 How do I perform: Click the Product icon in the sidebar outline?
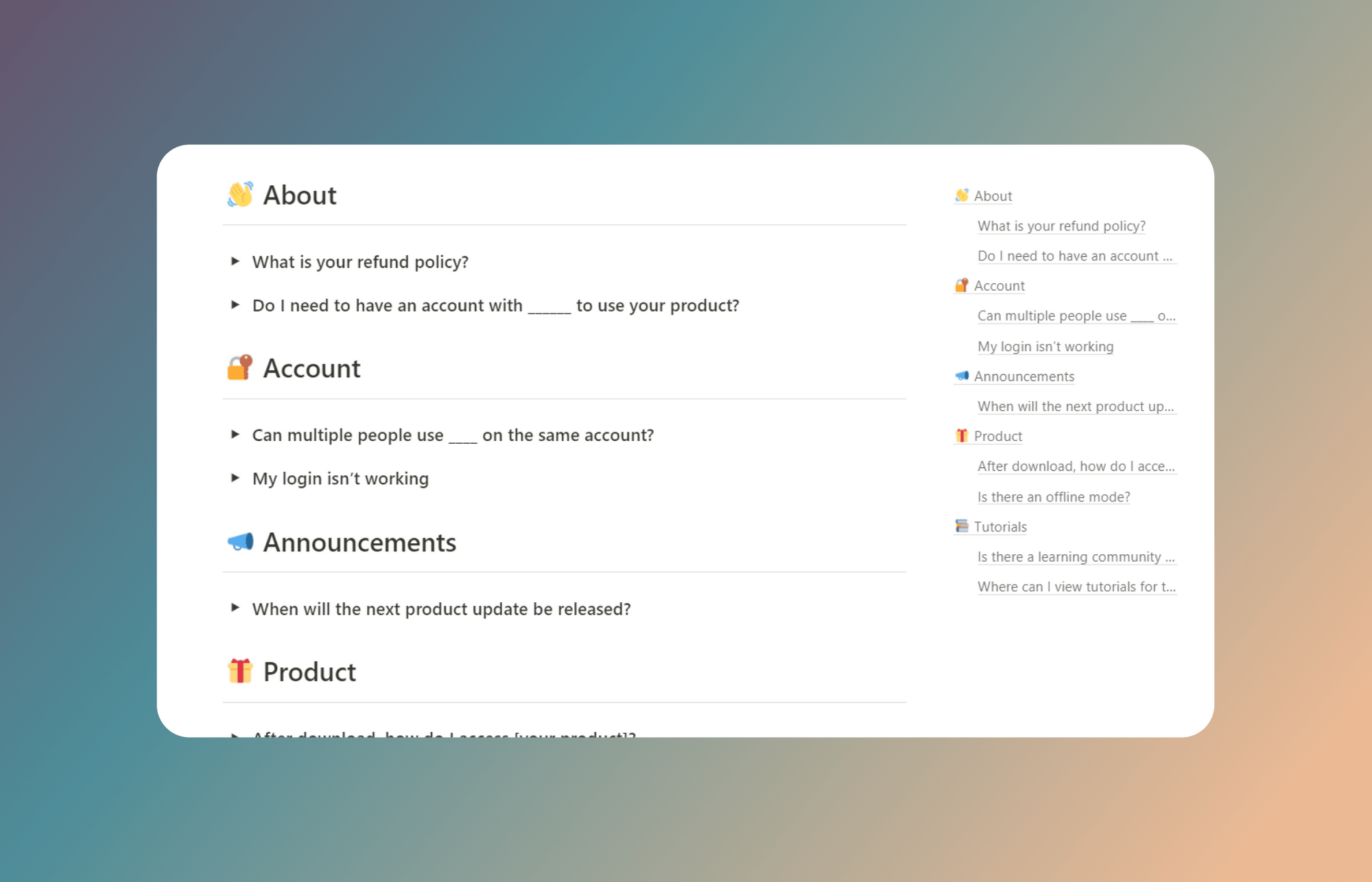pos(960,436)
